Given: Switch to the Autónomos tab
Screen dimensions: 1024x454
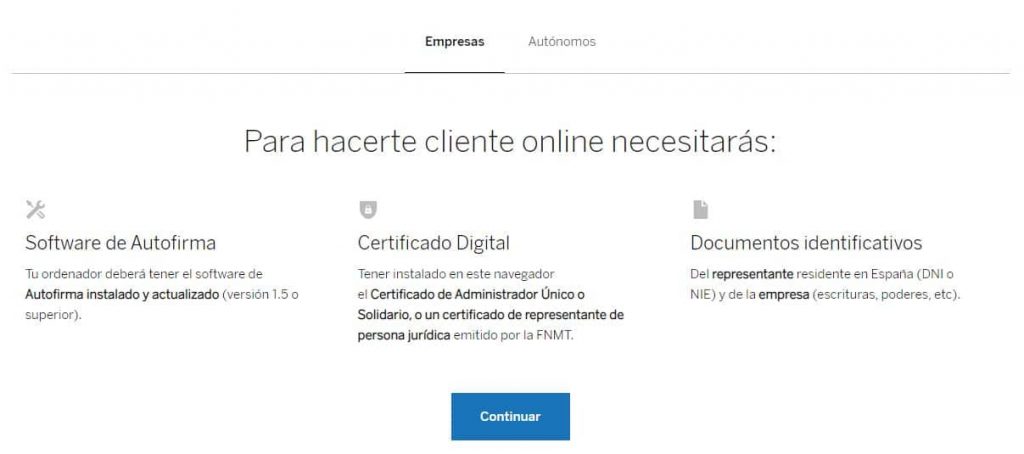Looking at the screenshot, I should tap(562, 42).
